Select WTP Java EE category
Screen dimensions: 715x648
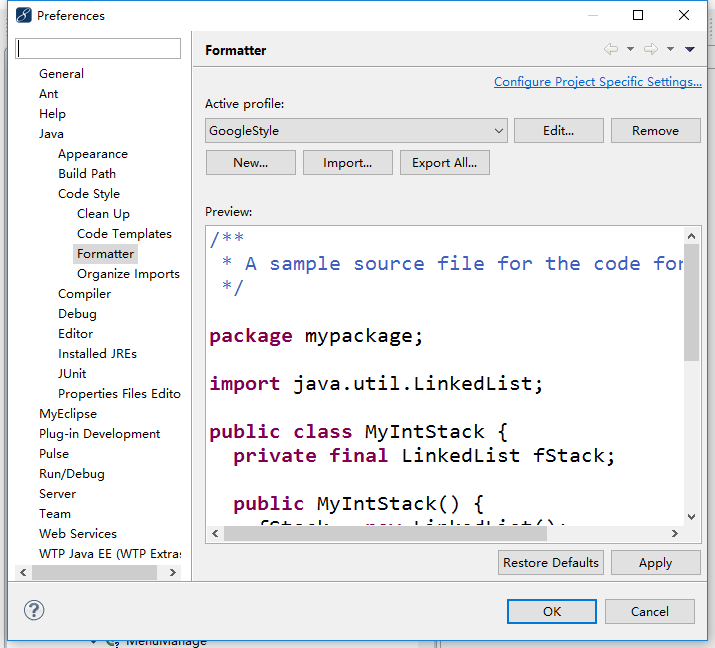(110, 554)
